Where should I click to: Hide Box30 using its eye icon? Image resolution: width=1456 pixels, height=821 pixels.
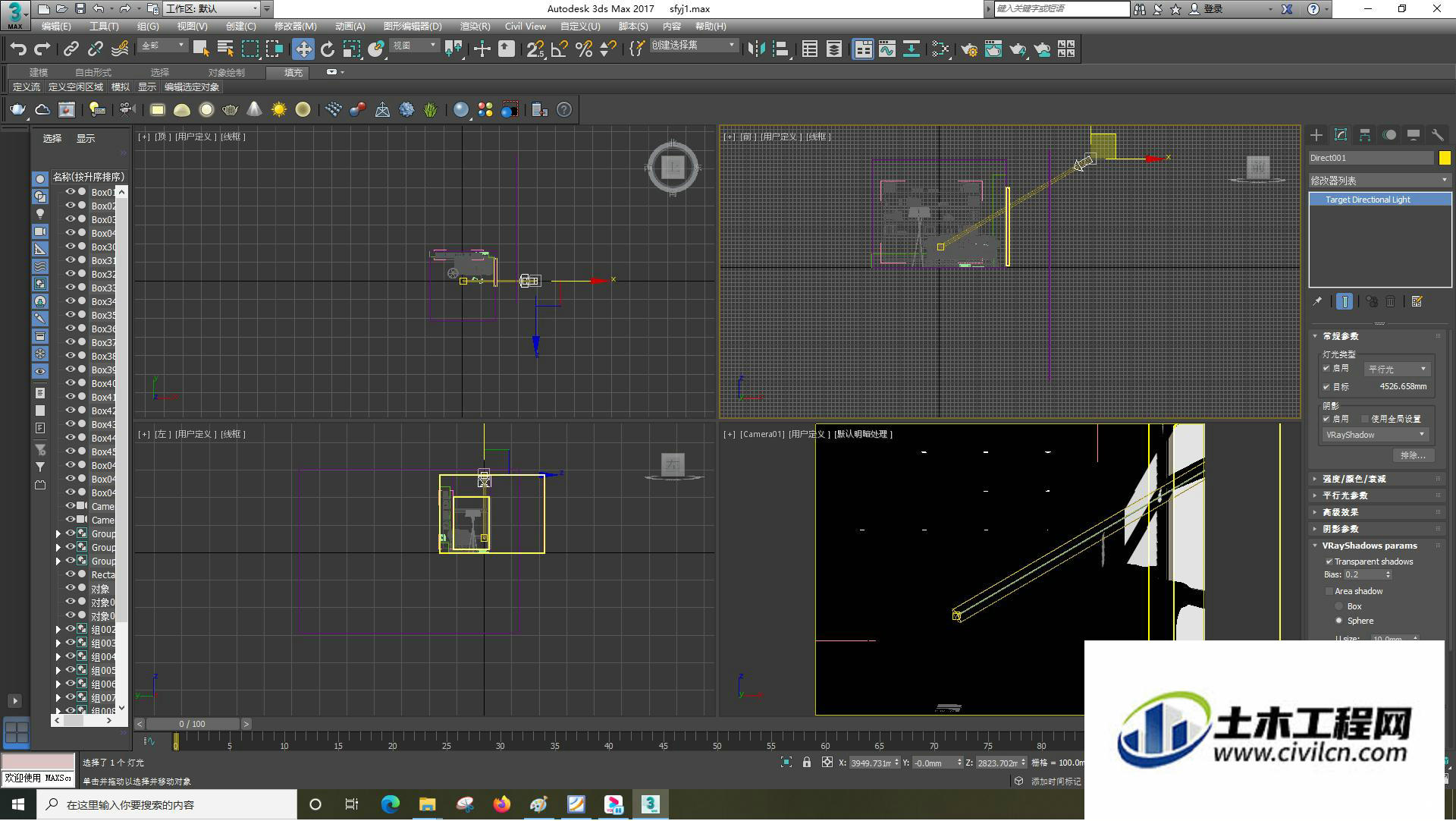pyautogui.click(x=70, y=247)
